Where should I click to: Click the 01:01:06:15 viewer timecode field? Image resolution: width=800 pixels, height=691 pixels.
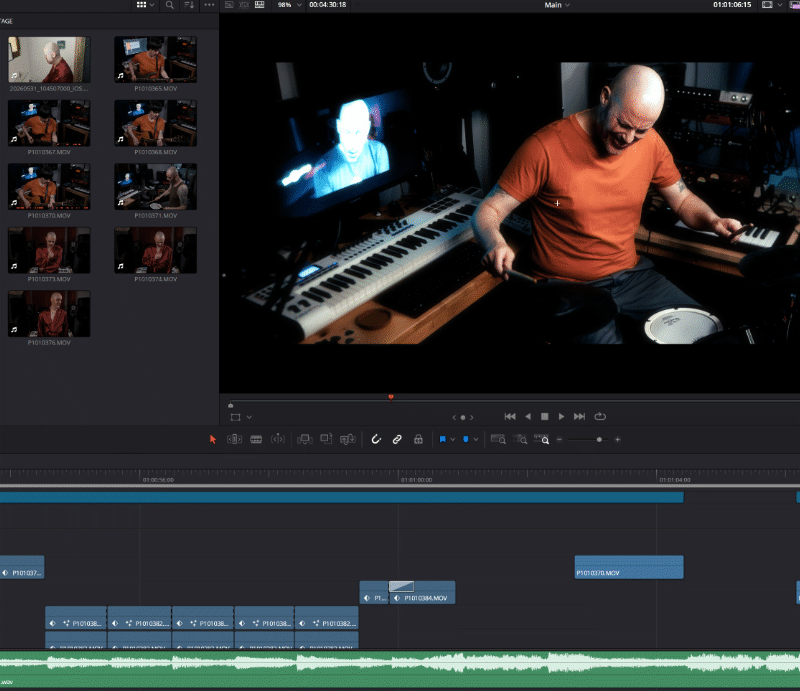[732, 5]
